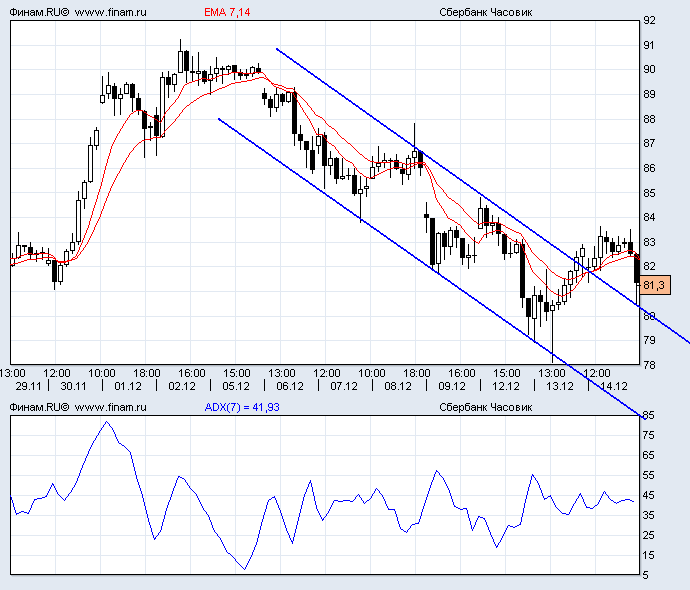
Task: Click ADX axis value 55
Action: tap(648, 475)
